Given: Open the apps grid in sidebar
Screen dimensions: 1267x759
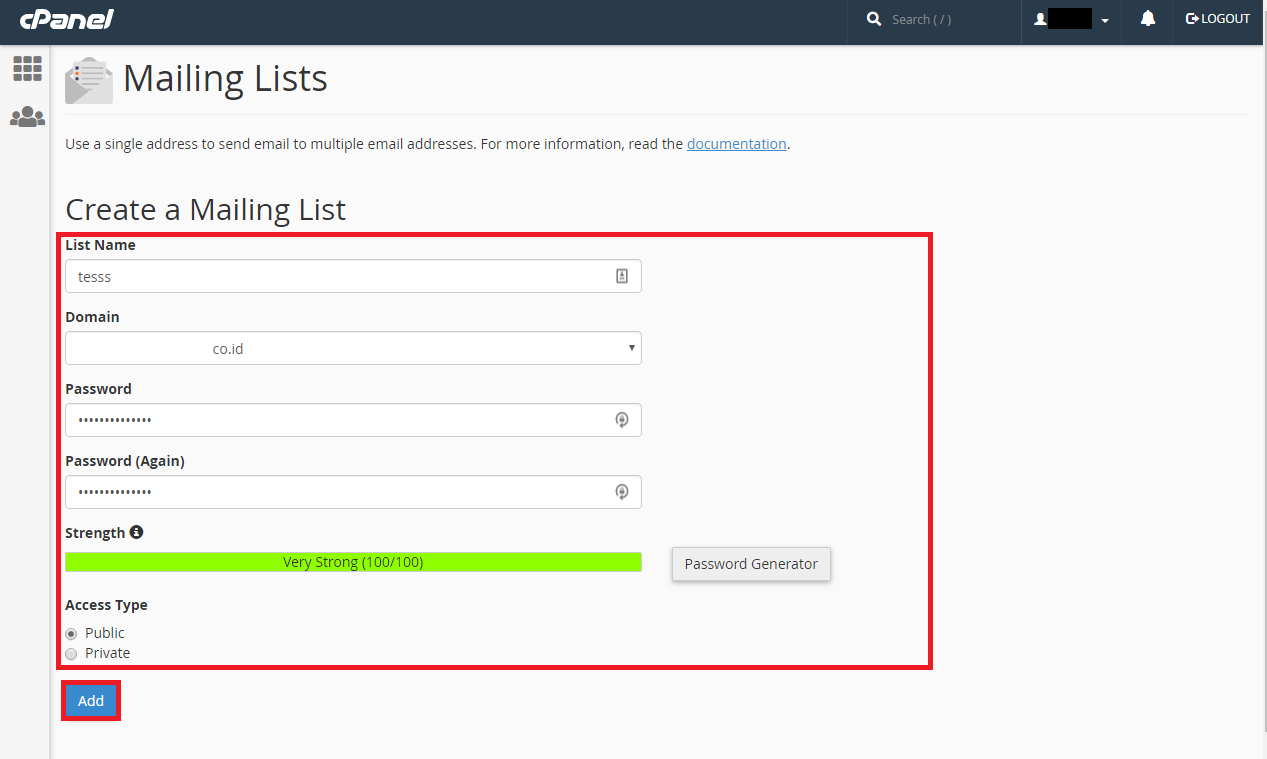Looking at the screenshot, I should pos(27,69).
